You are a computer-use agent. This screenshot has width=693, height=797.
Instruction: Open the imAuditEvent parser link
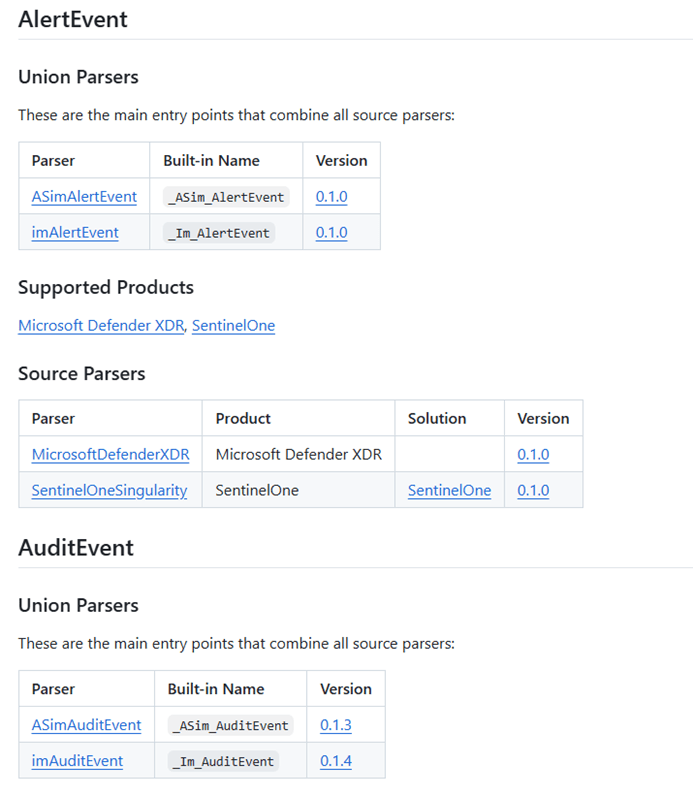pos(77,761)
